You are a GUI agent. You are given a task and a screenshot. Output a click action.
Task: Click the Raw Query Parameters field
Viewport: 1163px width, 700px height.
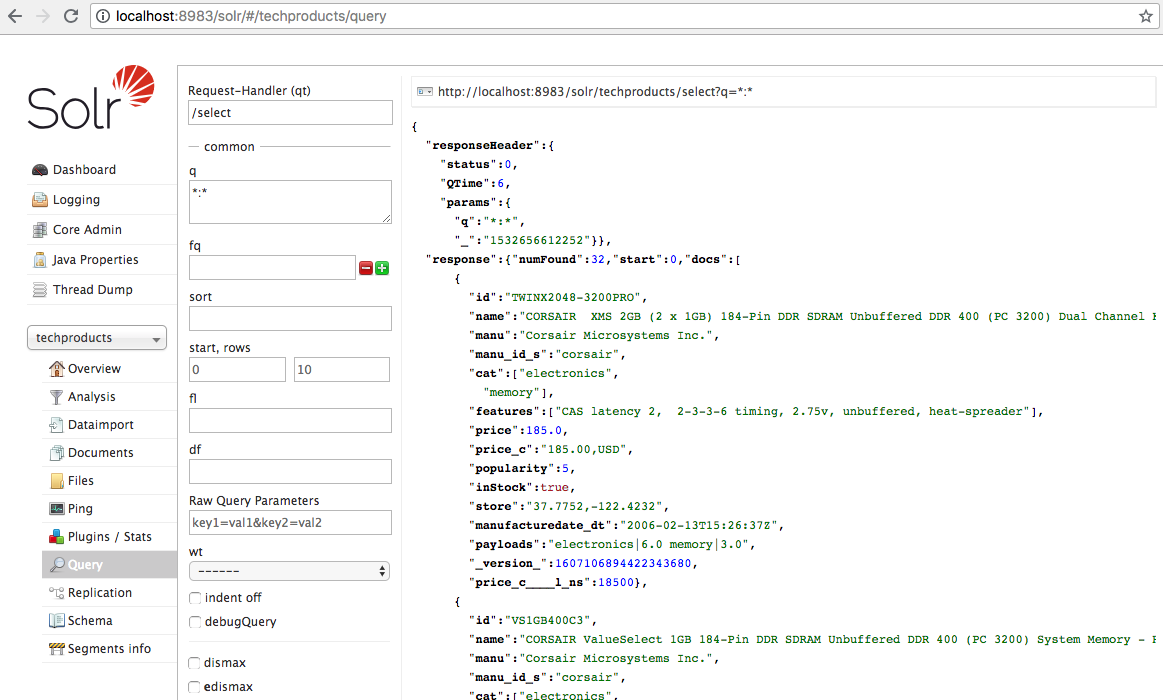(290, 523)
